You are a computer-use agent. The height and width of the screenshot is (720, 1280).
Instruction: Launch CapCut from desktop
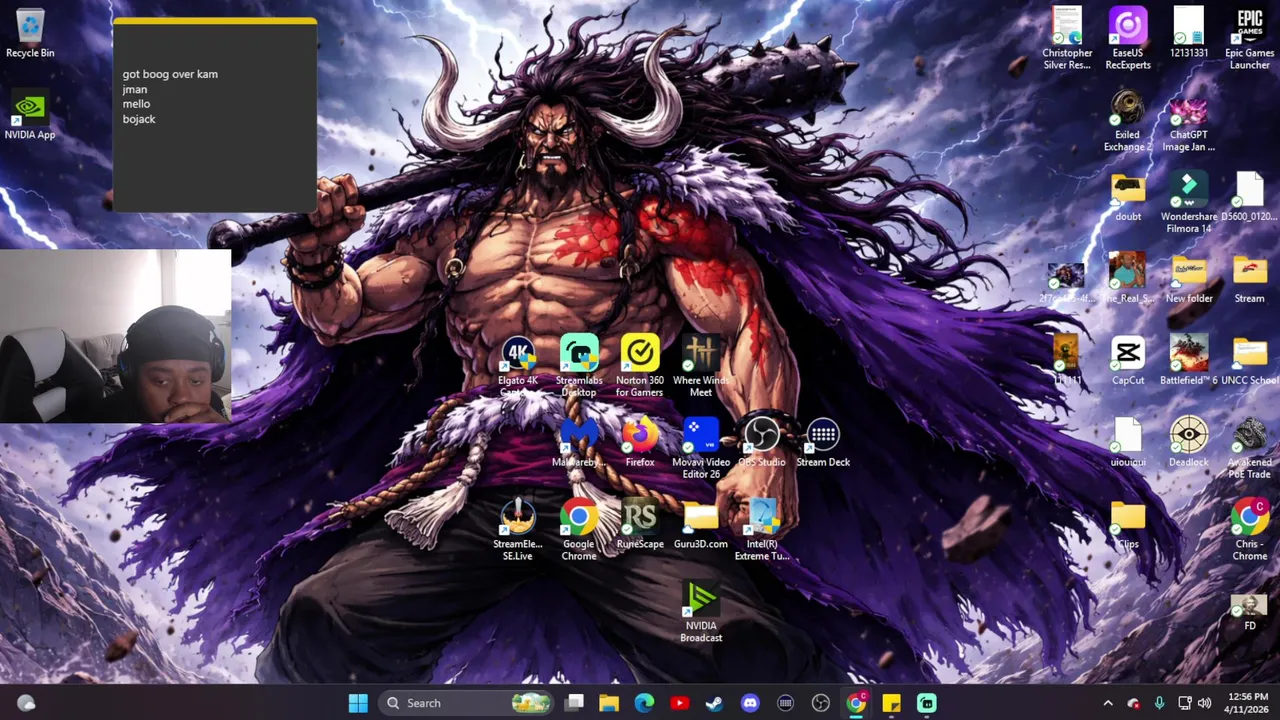point(1128,361)
